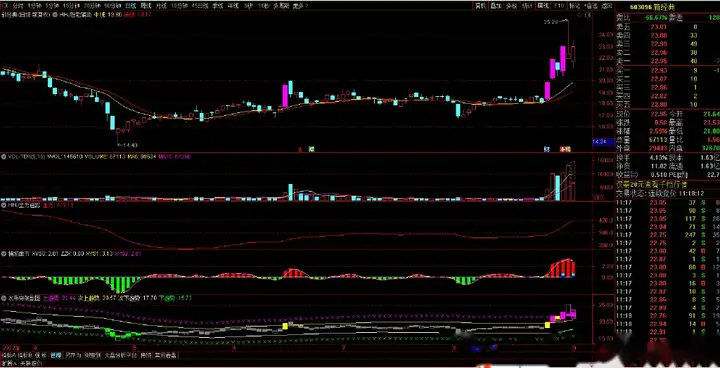Click the pink marker below the recent candles
The height and width of the screenshot is (368, 720).
(x=564, y=149)
